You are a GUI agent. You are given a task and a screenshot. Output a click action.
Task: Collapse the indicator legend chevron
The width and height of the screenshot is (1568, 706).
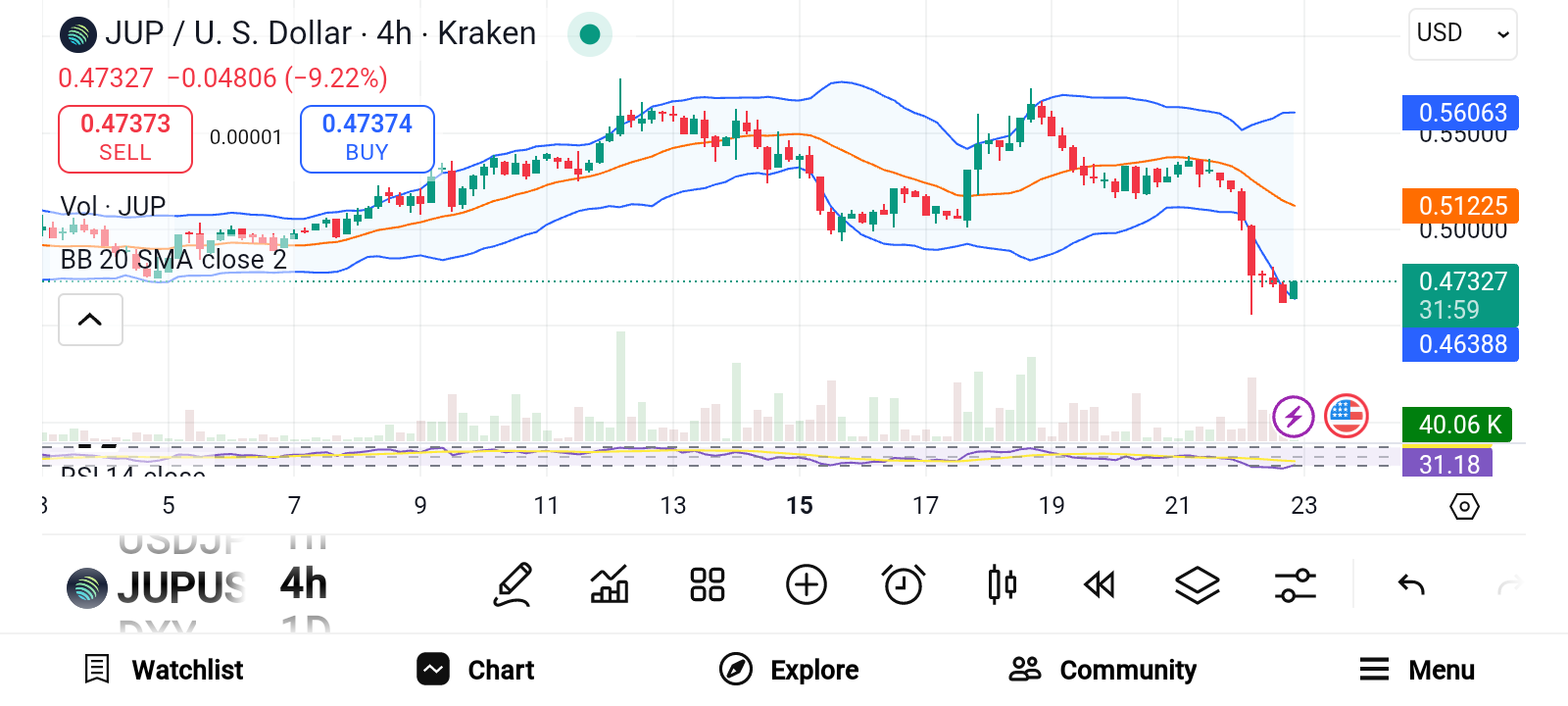pyautogui.click(x=90, y=320)
